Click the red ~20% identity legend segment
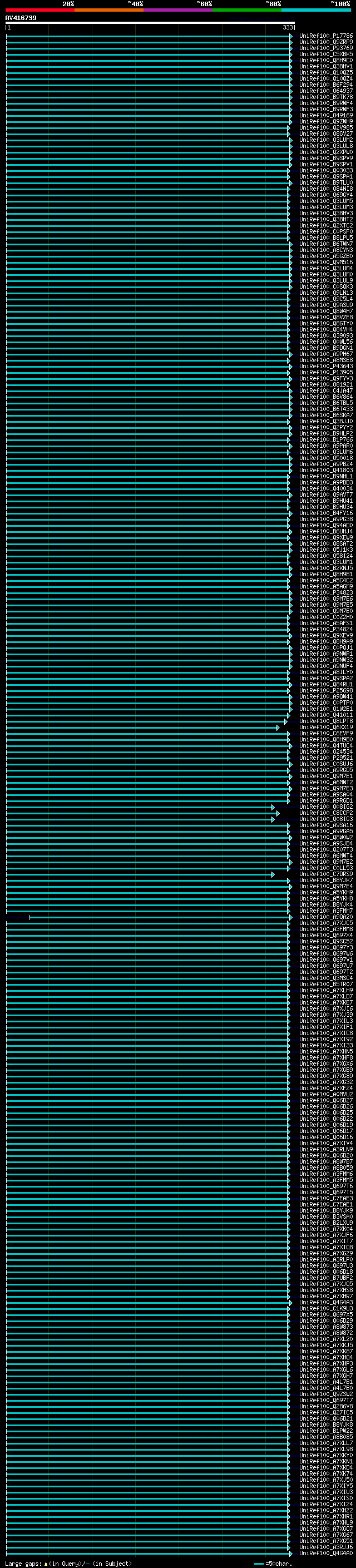The image size is (356, 1568). 40,10
